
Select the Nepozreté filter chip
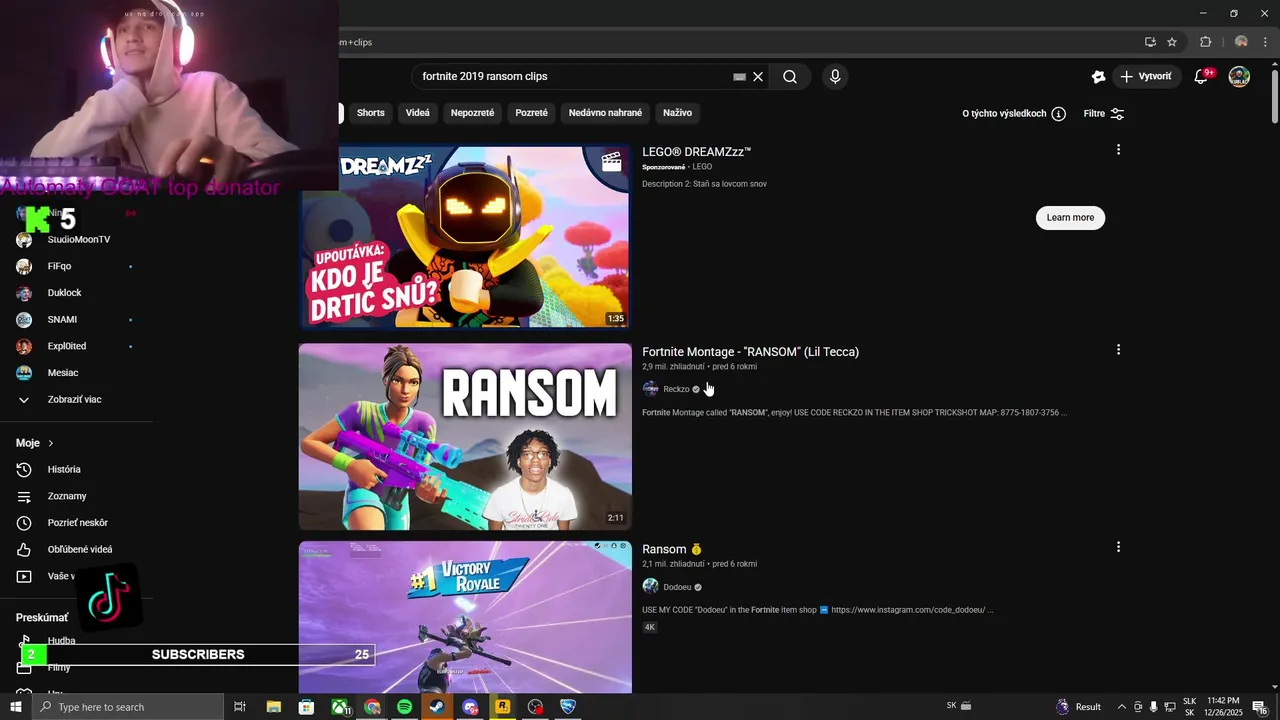click(x=472, y=113)
